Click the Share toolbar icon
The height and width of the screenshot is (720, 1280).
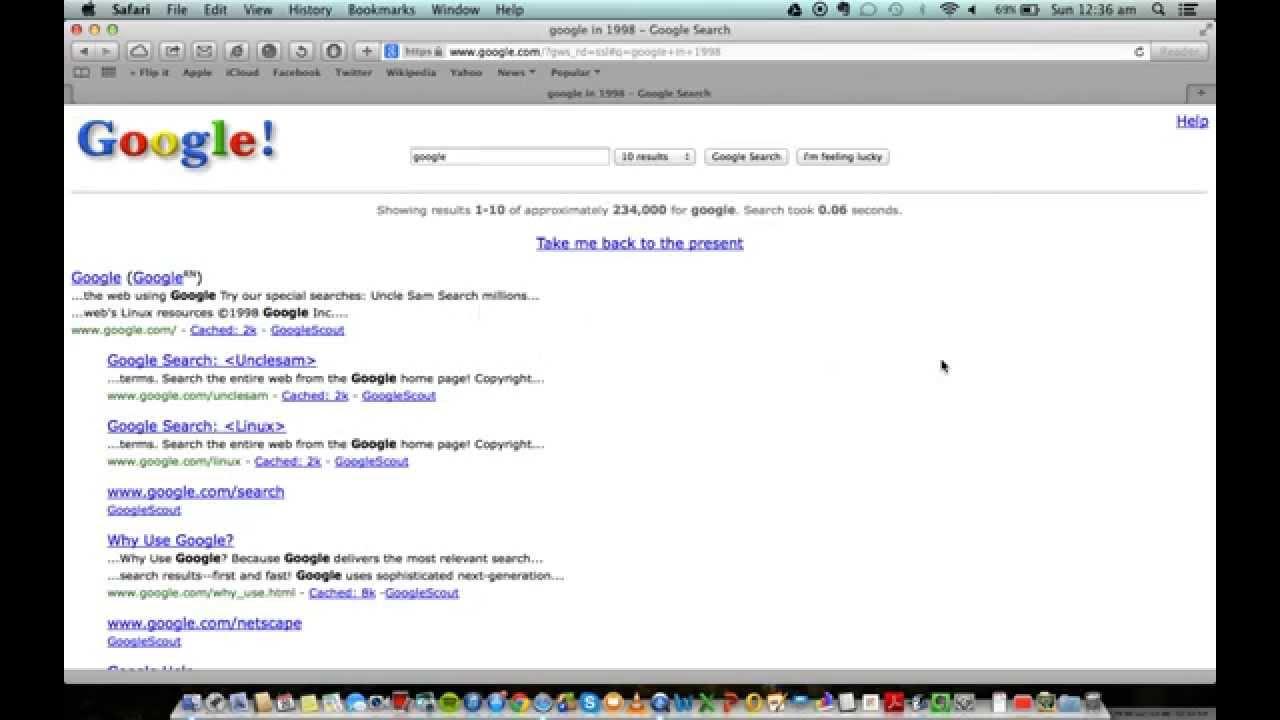172,51
